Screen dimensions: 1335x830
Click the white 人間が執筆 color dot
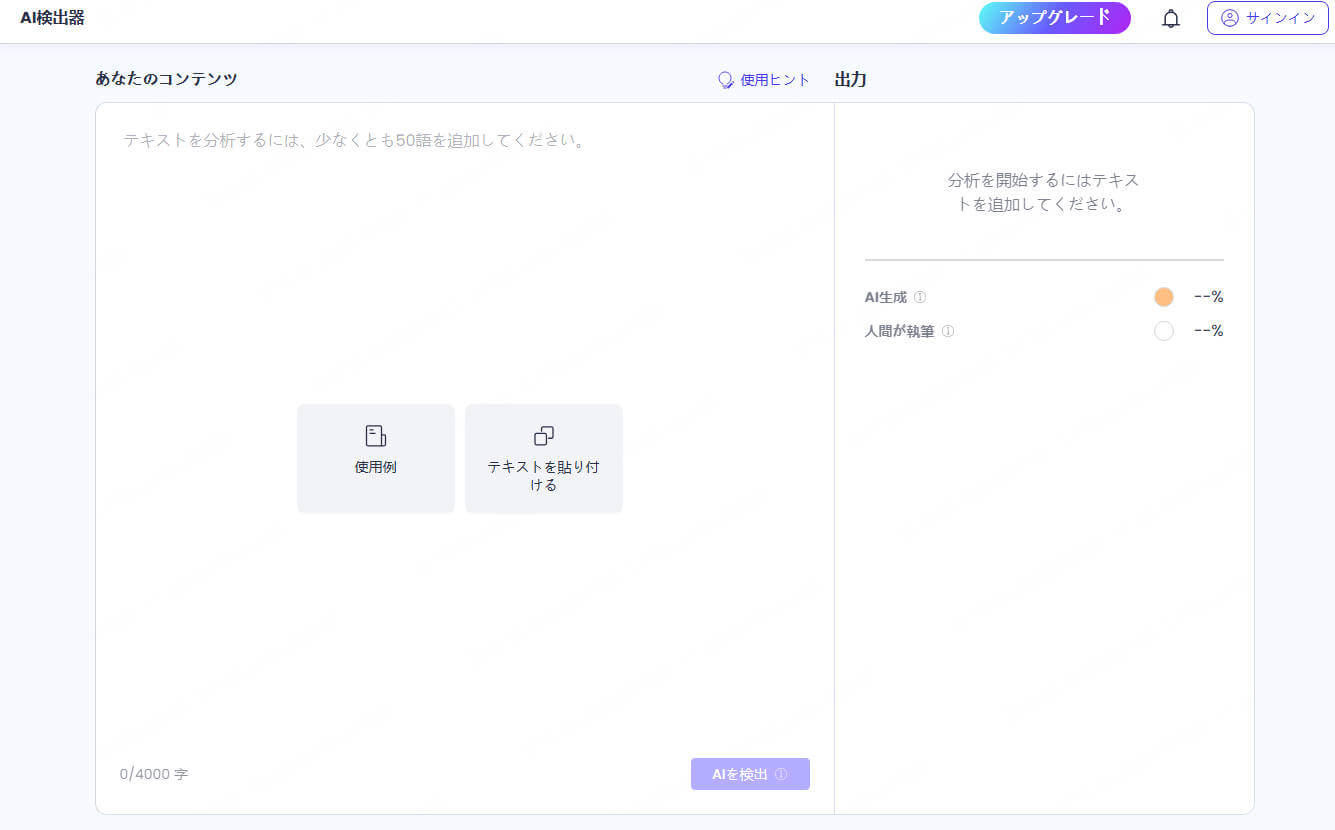pos(1163,331)
